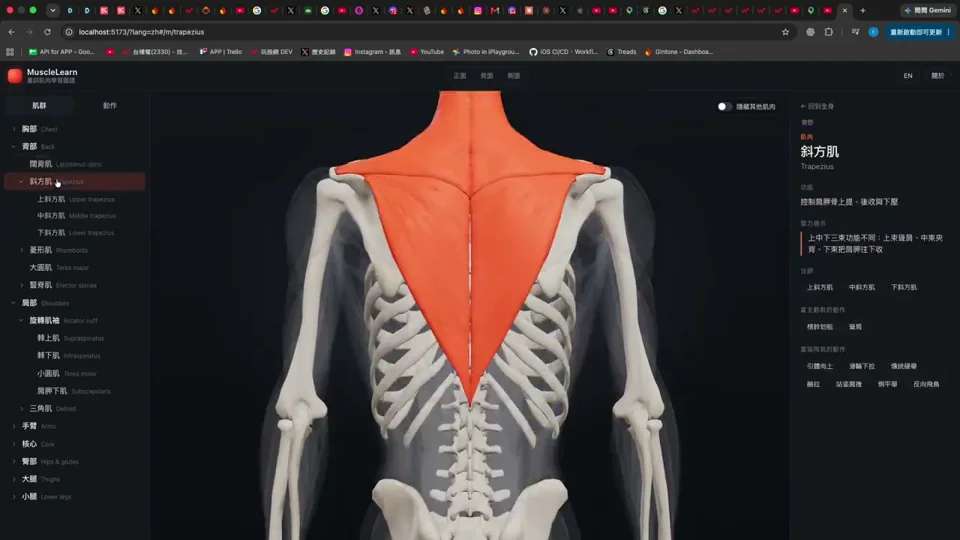Expand the 大腿 Thighs group
Image resolution: width=960 pixels, height=540 pixels.
(x=14, y=479)
